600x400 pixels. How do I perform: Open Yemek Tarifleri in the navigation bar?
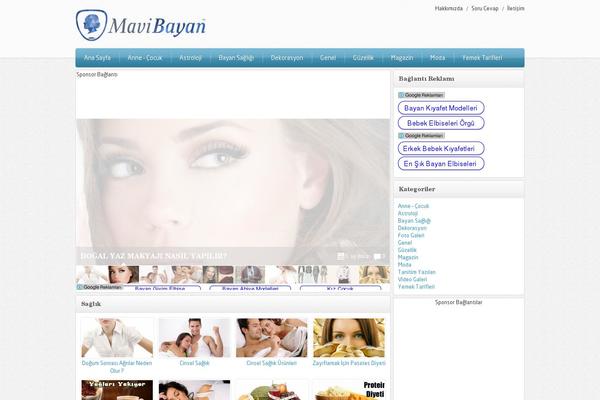482,58
